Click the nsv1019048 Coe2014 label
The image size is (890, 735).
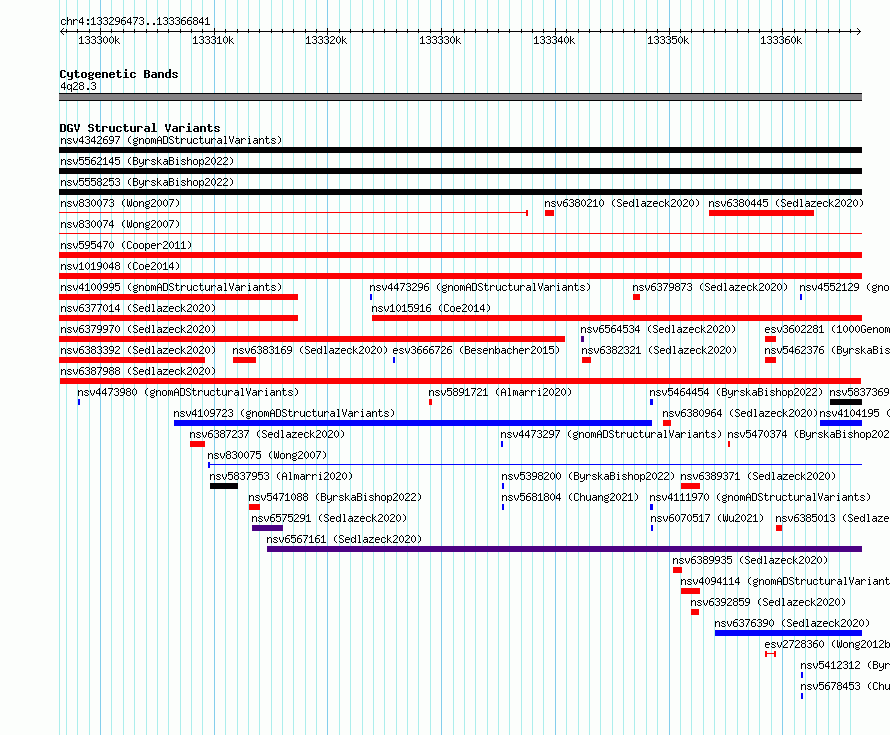click(x=120, y=266)
